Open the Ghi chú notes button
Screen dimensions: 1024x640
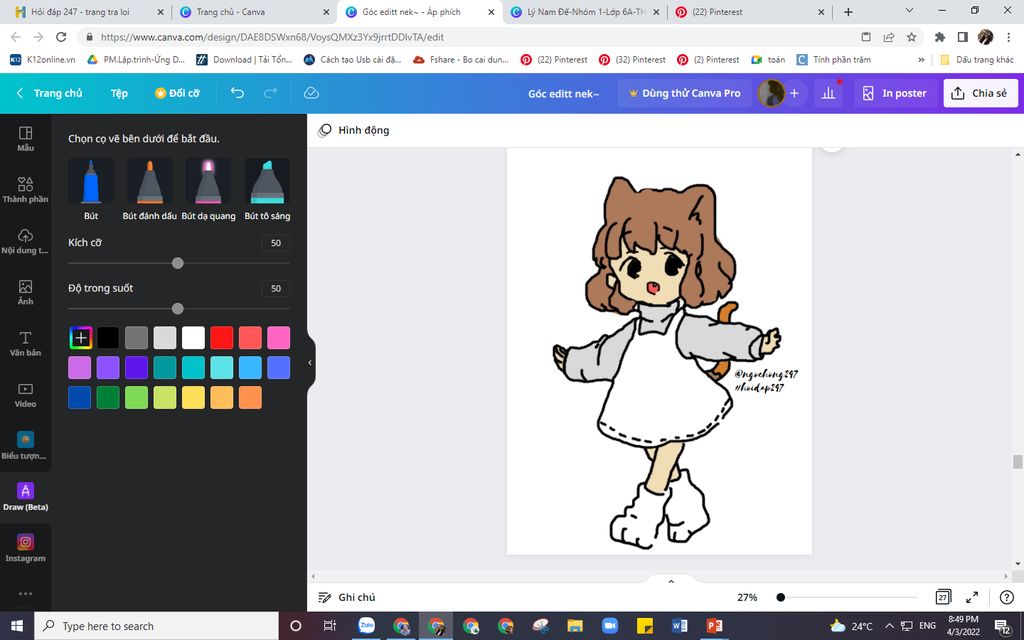tap(346, 597)
